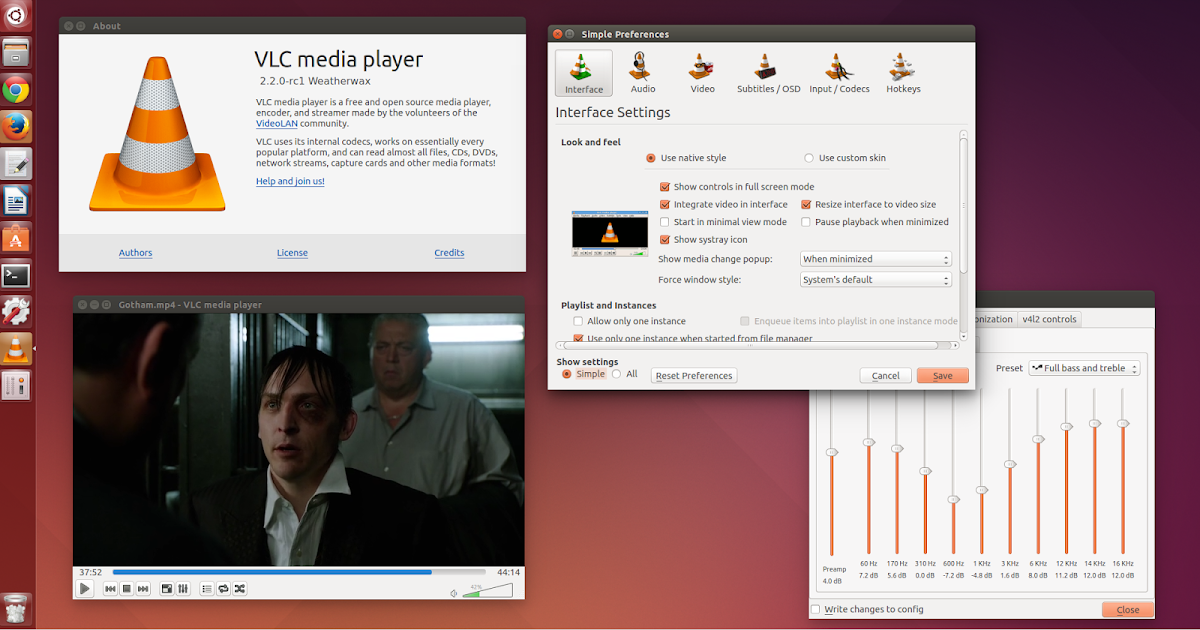The image size is (1200, 630).
Task: Open the Interface preferences category
Action: pyautogui.click(x=584, y=74)
